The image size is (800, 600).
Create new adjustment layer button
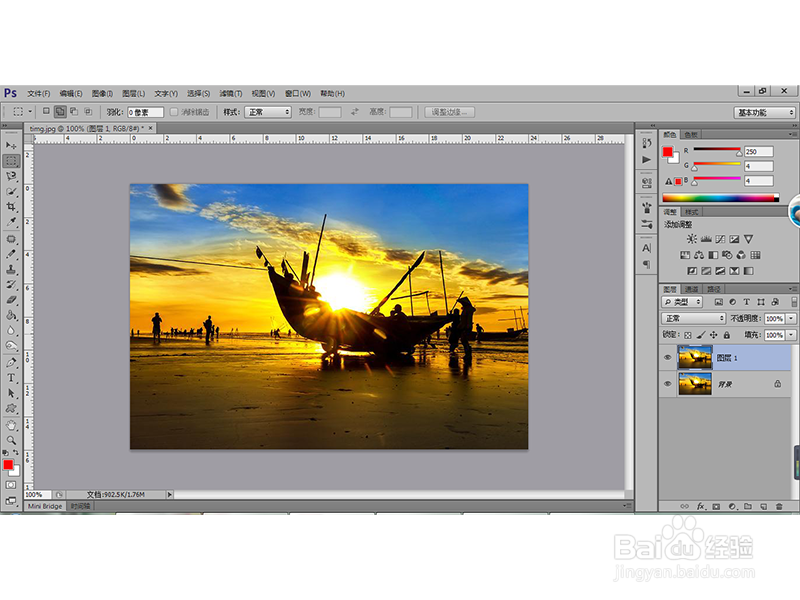pos(732,507)
